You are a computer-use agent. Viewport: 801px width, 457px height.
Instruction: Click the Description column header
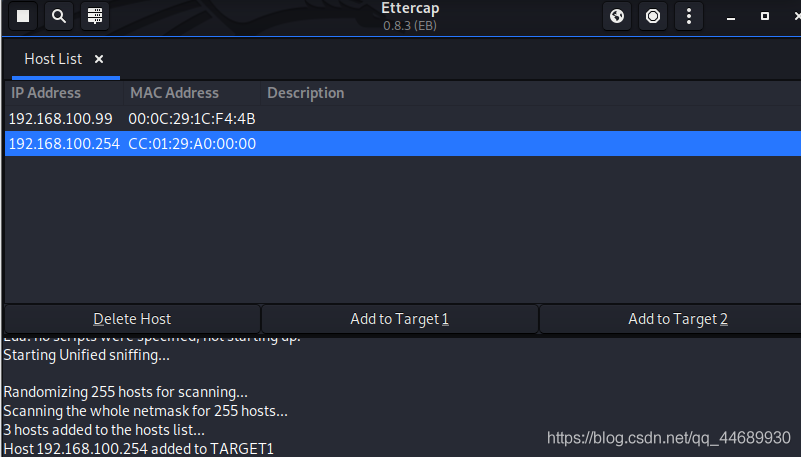[x=305, y=93]
